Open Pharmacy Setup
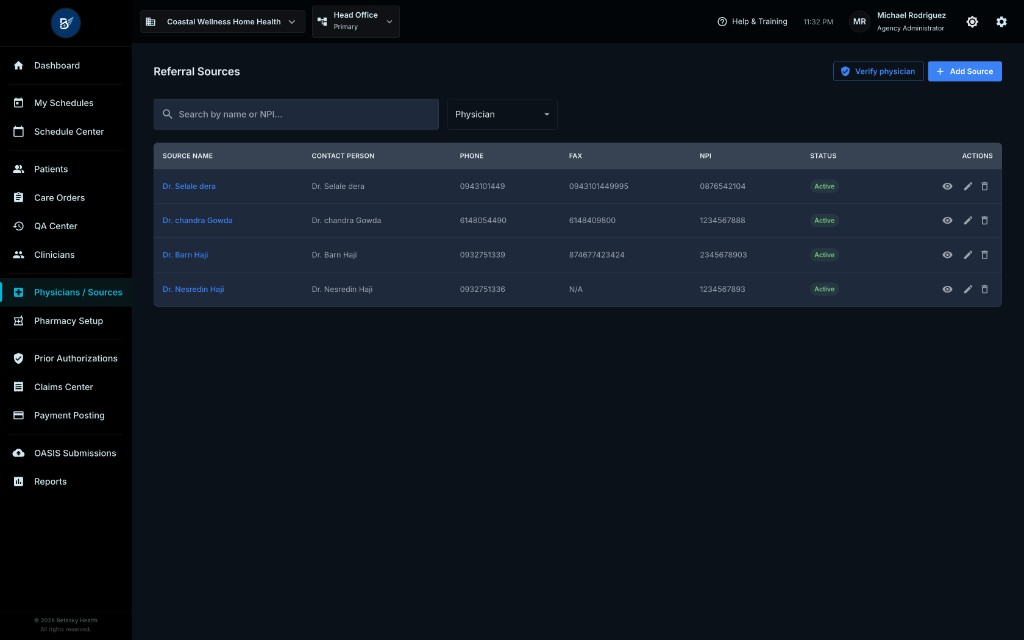The height and width of the screenshot is (640, 1024). tap(66, 321)
